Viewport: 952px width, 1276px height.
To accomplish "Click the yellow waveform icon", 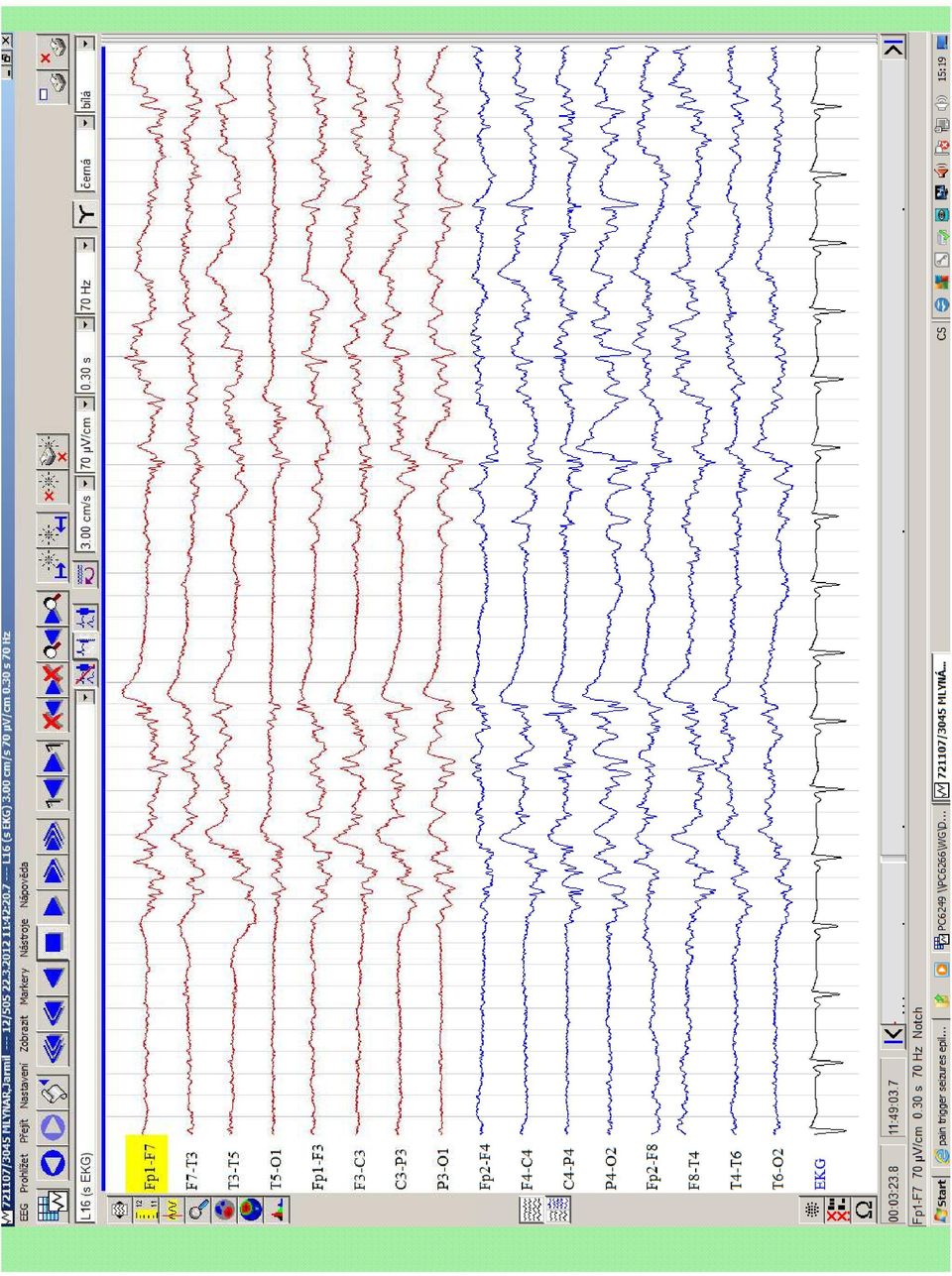I will click(x=171, y=1210).
